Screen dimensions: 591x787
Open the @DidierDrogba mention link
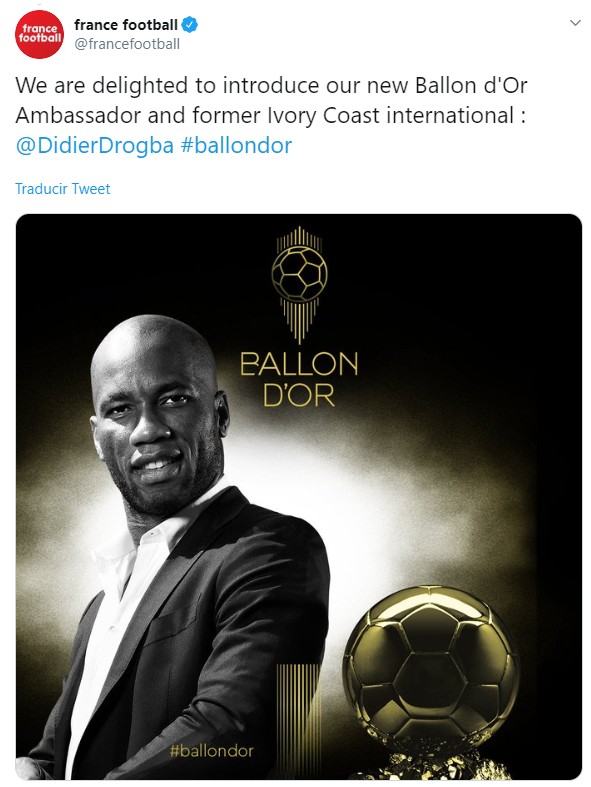pyautogui.click(x=94, y=146)
